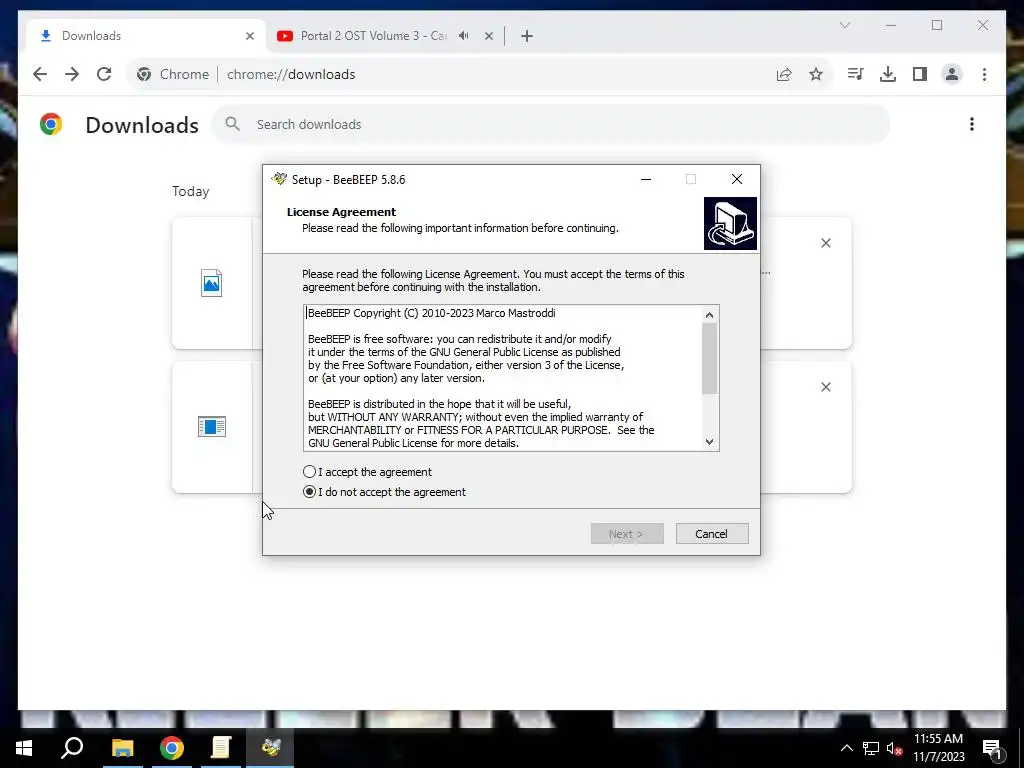The image size is (1024, 768).
Task: Open Chrome tab search chevron
Action: point(844,25)
